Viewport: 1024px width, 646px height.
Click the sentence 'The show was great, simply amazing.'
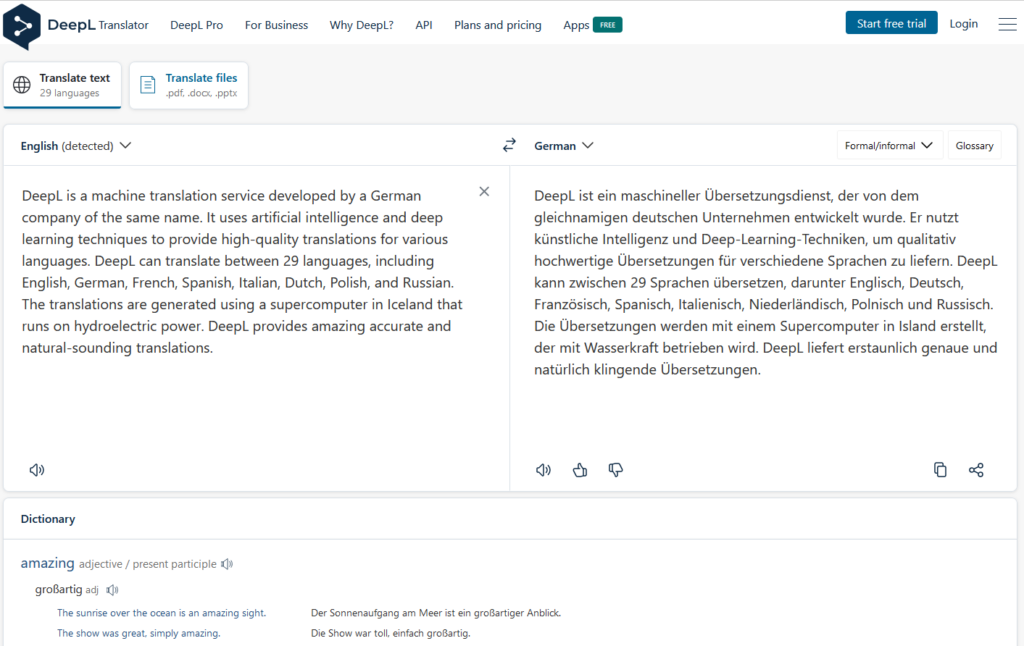point(138,633)
